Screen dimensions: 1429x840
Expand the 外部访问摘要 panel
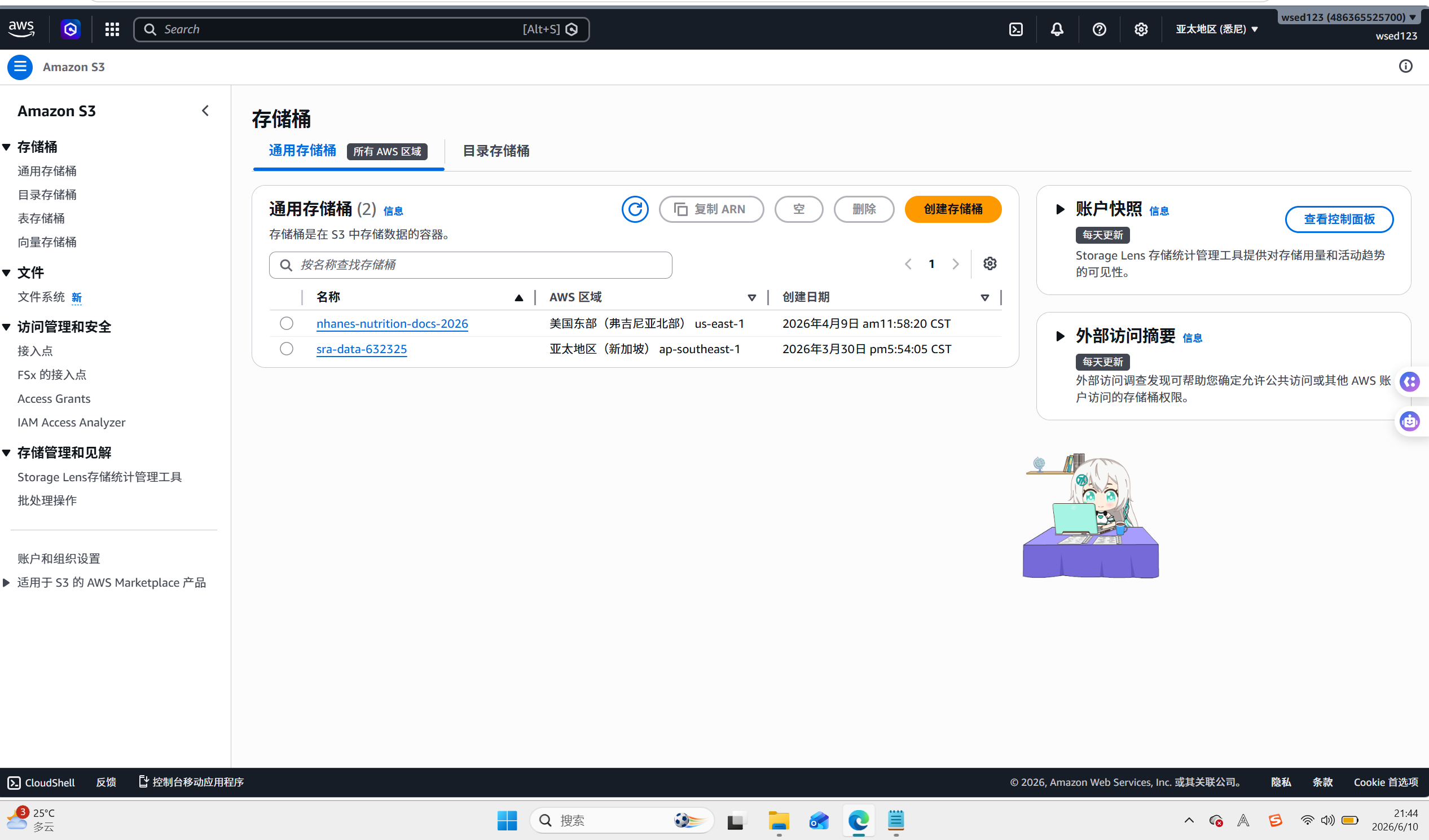(x=1060, y=336)
